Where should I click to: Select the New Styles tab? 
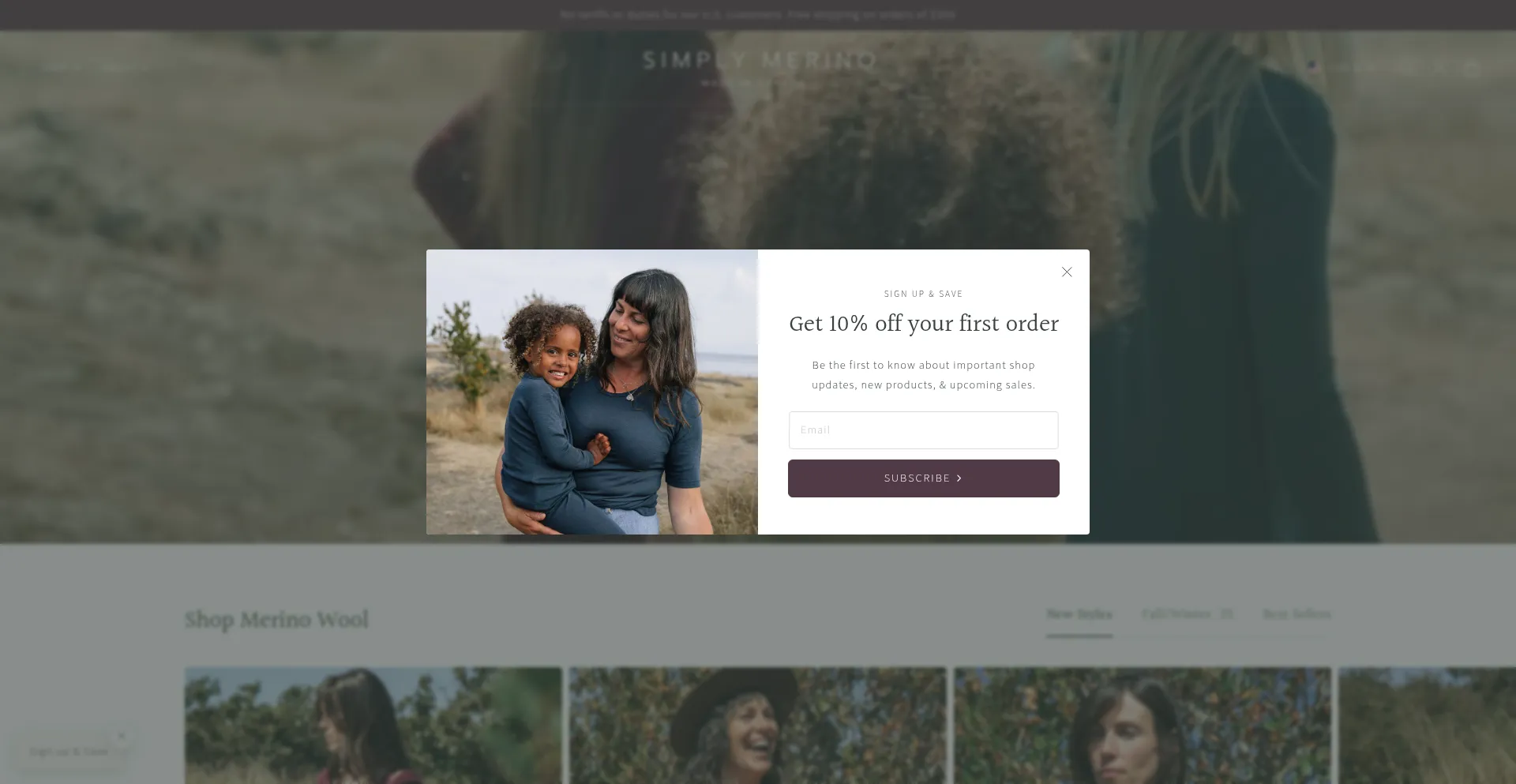coord(1079,614)
